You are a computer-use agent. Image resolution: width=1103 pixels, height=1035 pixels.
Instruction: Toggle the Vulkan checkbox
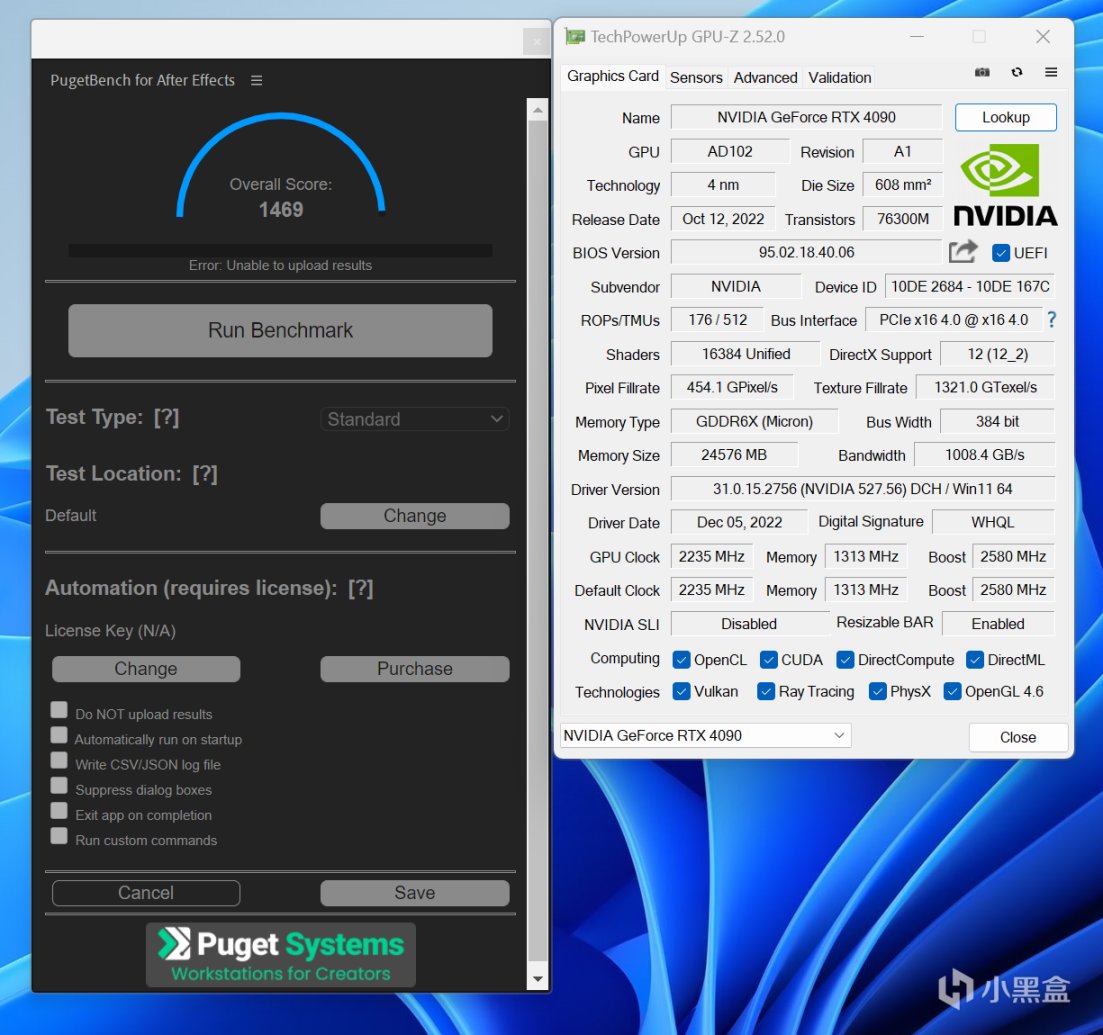click(681, 692)
